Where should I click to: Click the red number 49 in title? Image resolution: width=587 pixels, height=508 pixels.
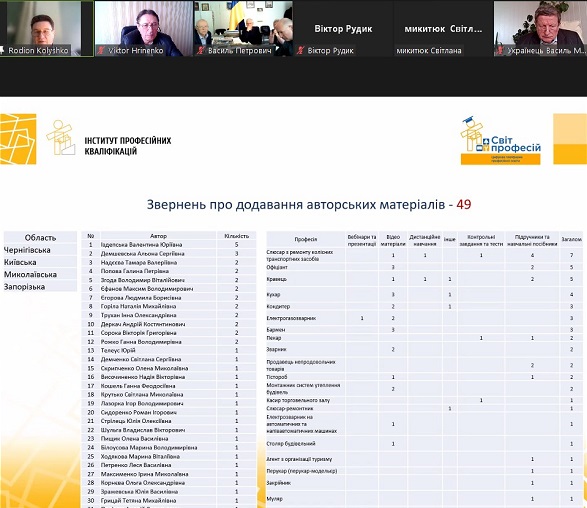point(464,204)
